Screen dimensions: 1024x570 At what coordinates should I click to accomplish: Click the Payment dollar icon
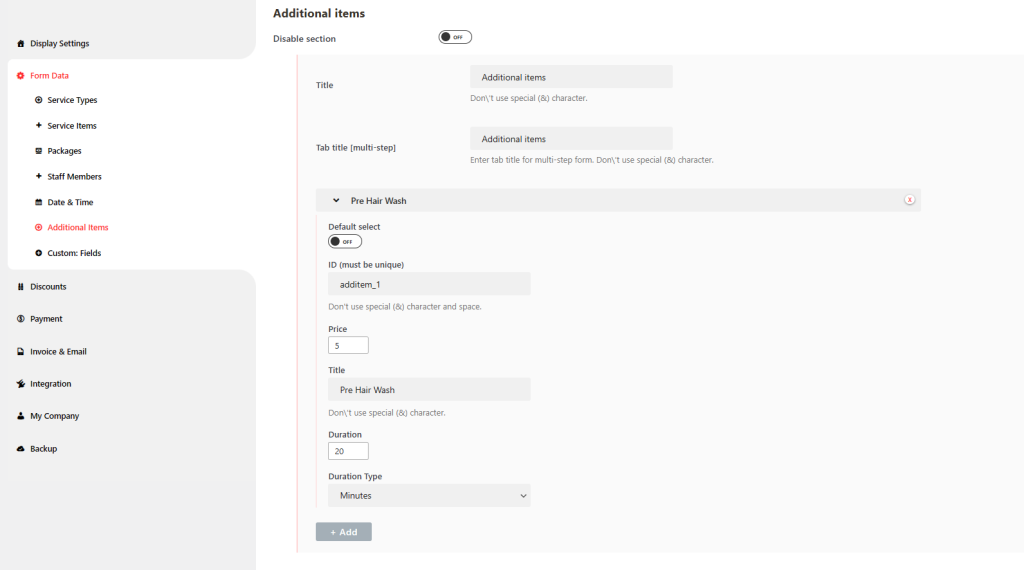[x=21, y=319]
